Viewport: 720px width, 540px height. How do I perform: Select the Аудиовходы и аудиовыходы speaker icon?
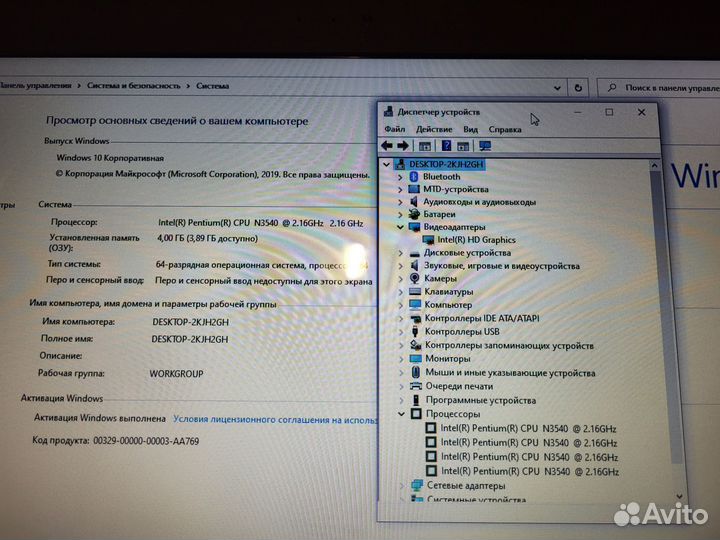tap(414, 202)
